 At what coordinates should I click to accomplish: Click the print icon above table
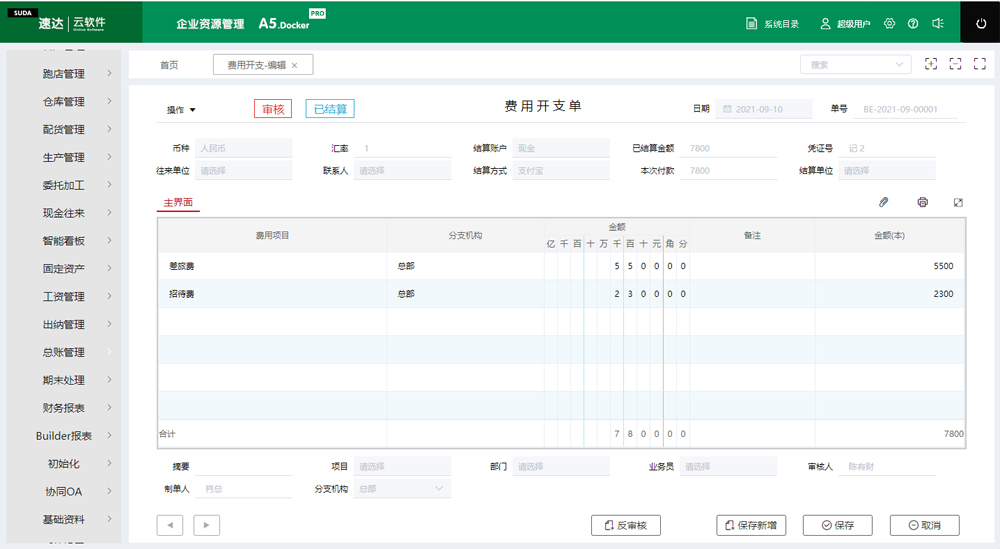[922, 202]
